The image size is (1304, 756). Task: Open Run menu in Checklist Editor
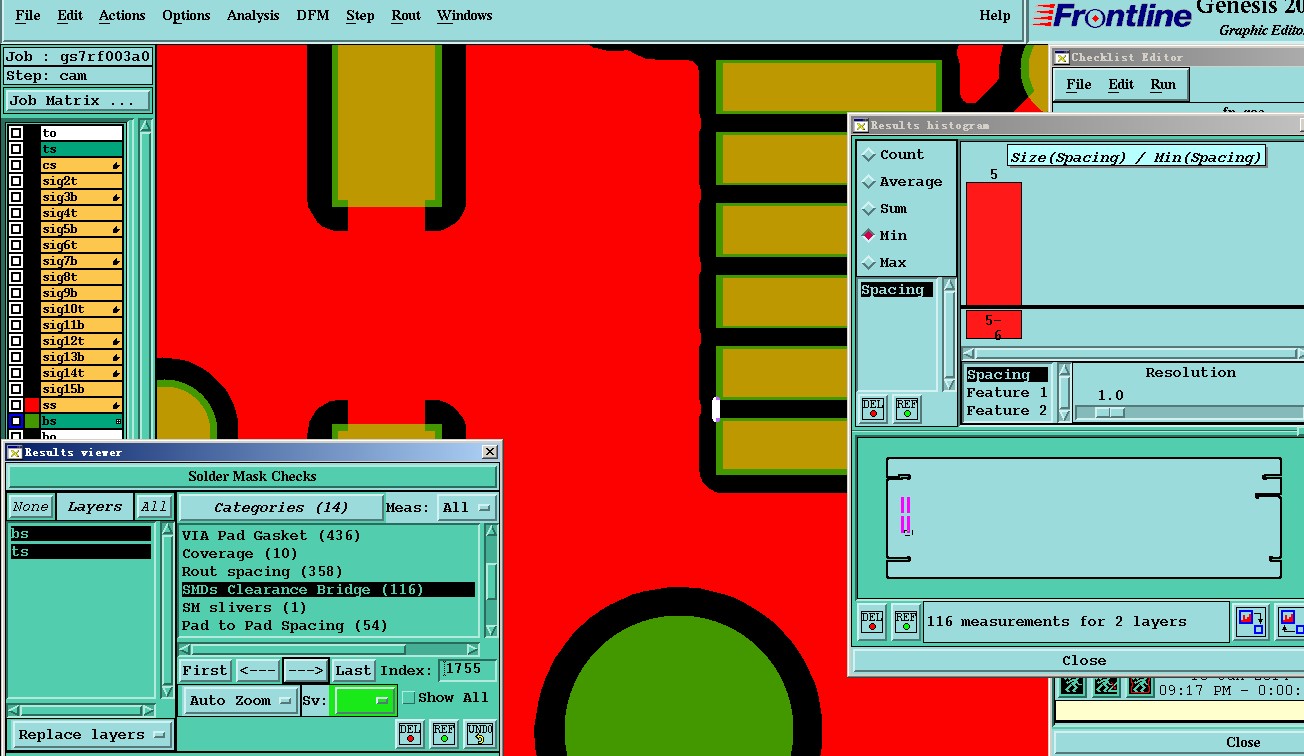pos(1163,85)
